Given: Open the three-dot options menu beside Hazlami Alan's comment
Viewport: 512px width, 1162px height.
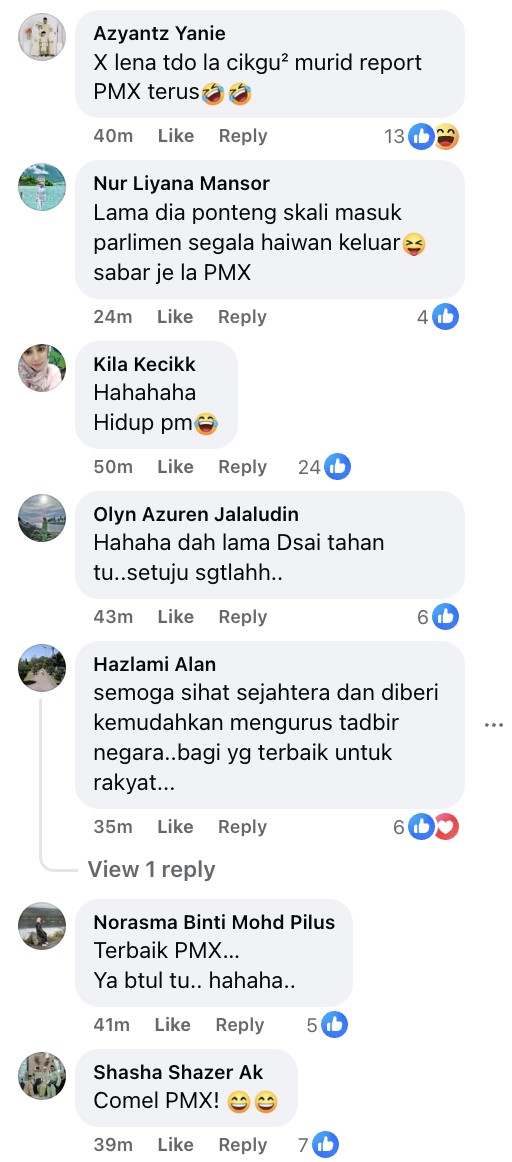Looking at the screenshot, I should pos(493,725).
